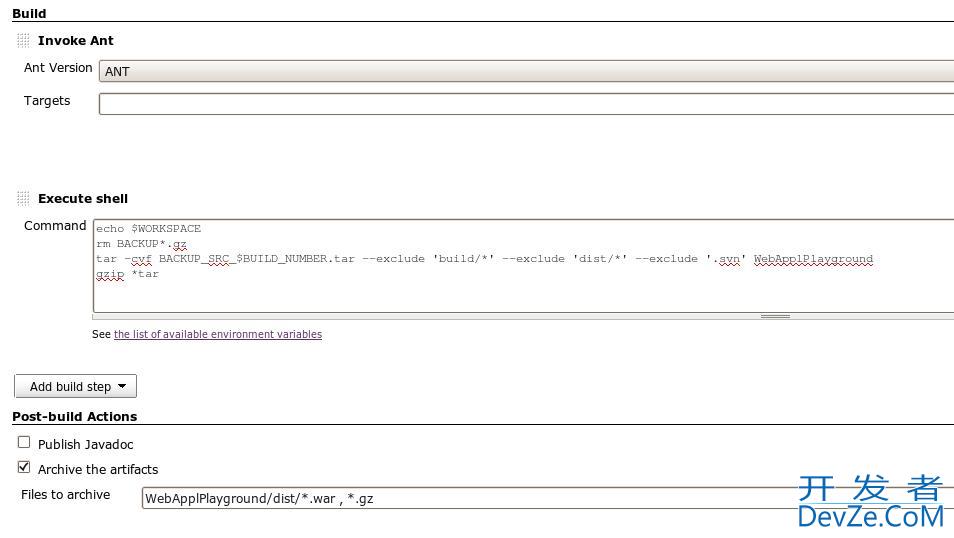Open the available environment variables link
Viewport: 954px width, 538px height.
point(217,334)
